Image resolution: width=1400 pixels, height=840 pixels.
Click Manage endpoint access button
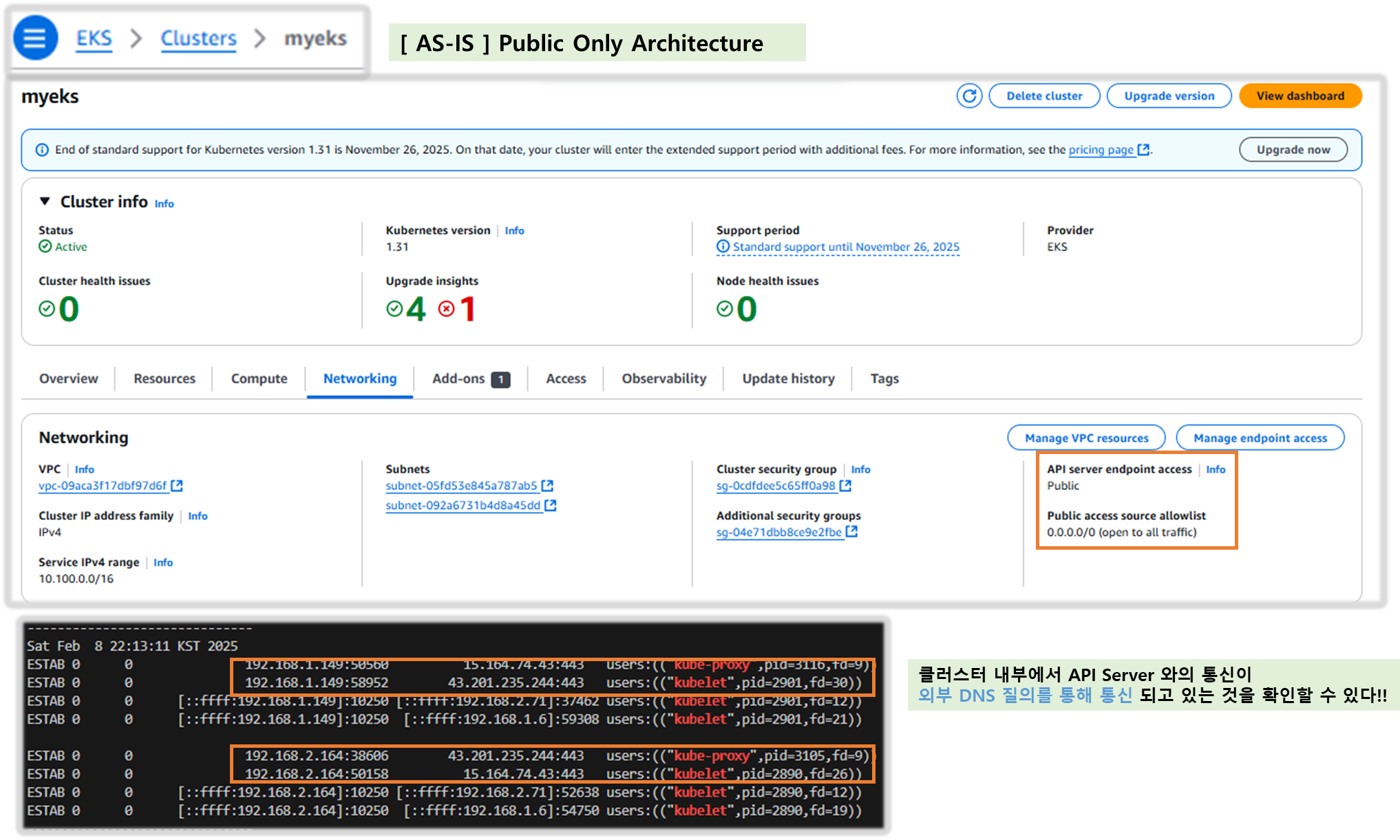[x=1260, y=438]
